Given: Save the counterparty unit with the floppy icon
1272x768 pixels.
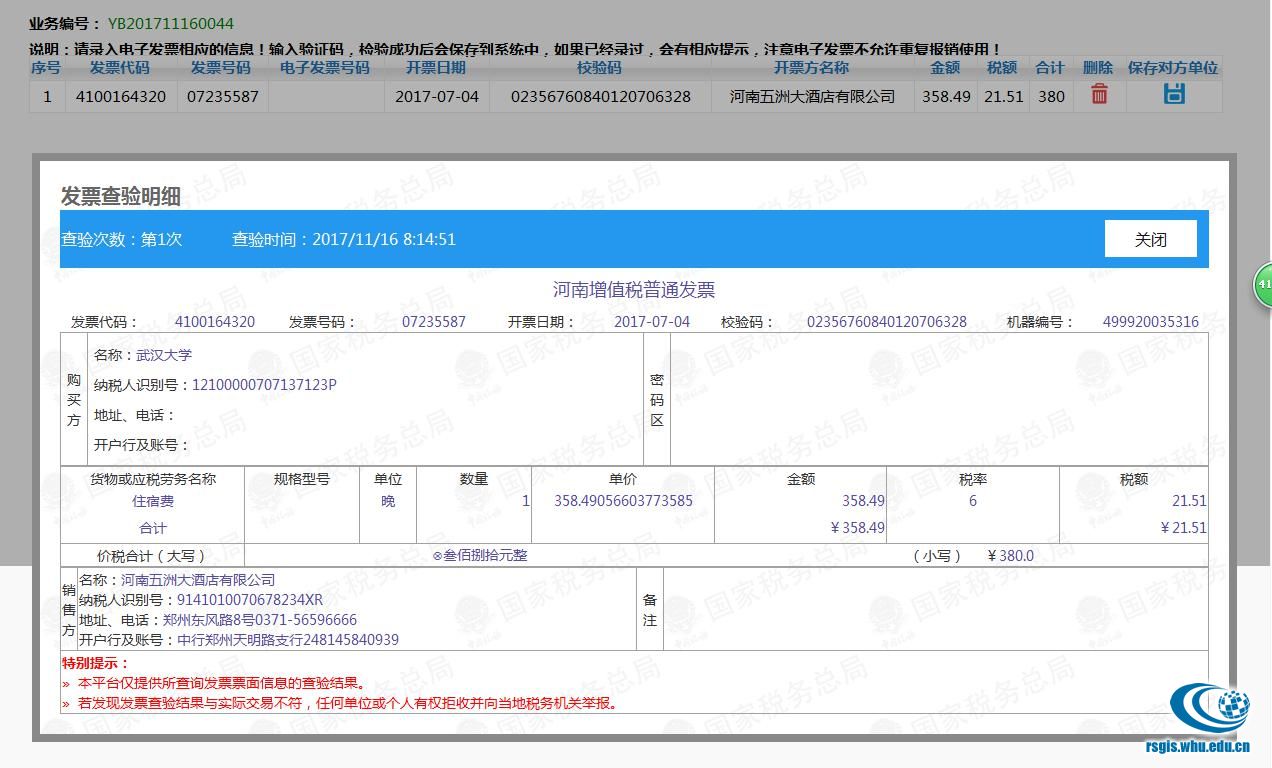Looking at the screenshot, I should [1174, 94].
